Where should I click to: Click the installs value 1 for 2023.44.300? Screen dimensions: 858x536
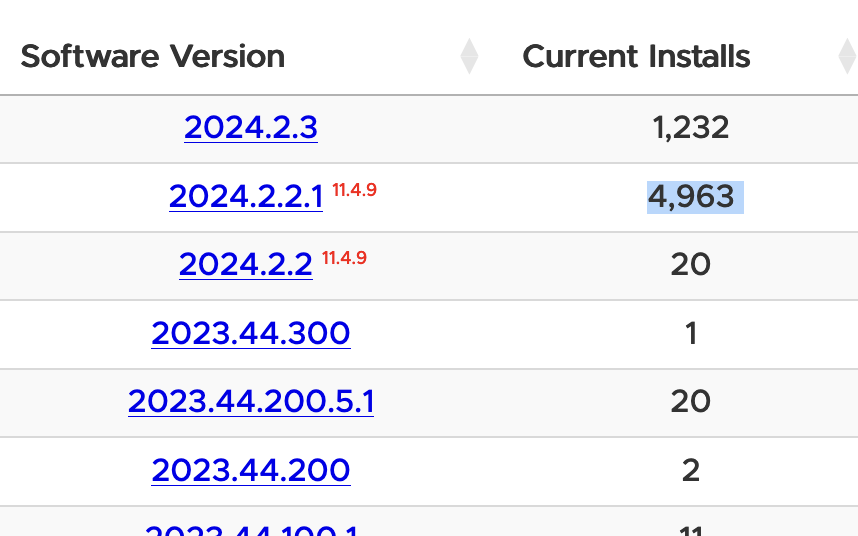(x=691, y=334)
